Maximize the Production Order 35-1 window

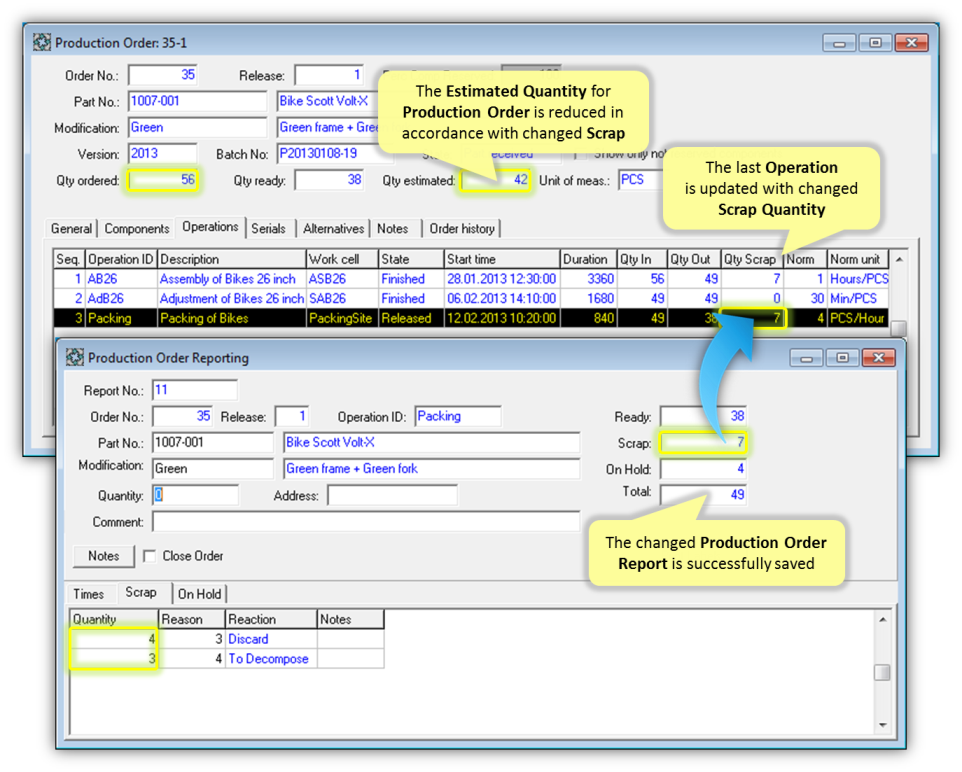coord(875,43)
